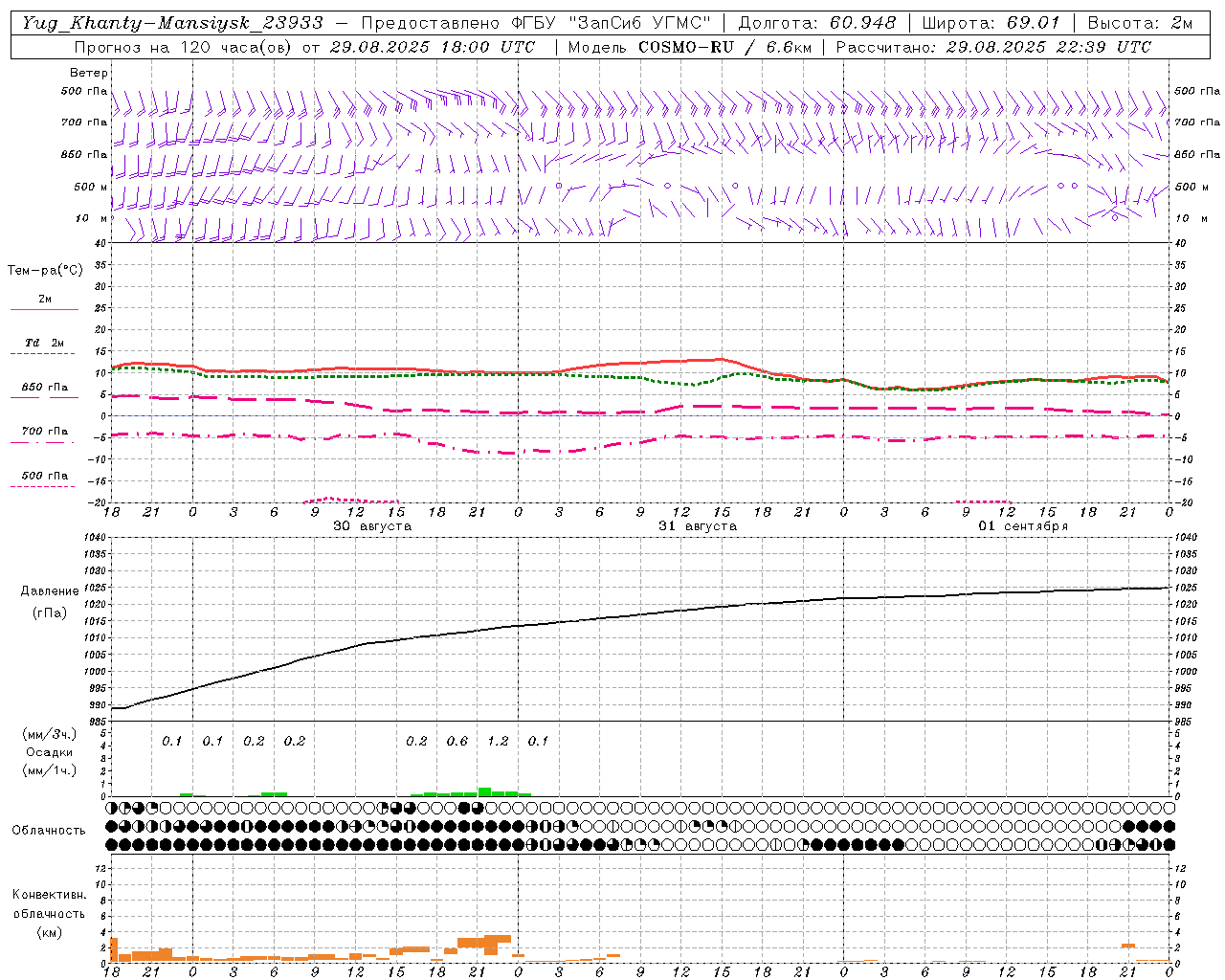
Task: Click the 1.2 three-hour precipitation value
Action: [x=498, y=741]
